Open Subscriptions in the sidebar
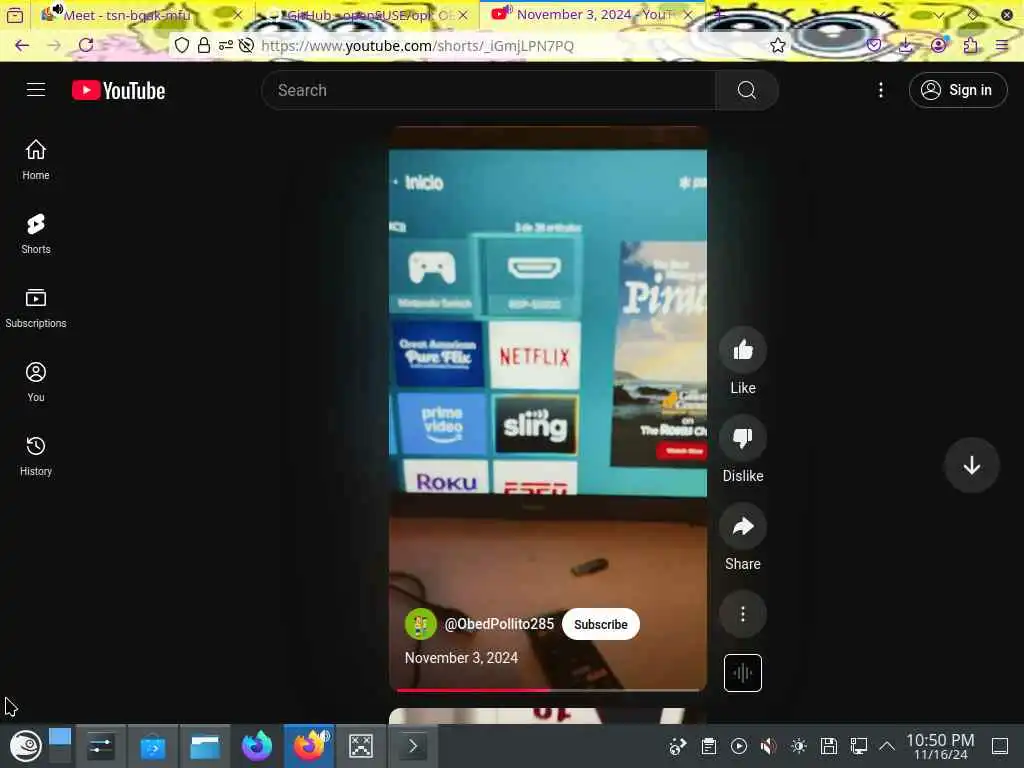Viewport: 1024px width, 768px height. pyautogui.click(x=36, y=308)
